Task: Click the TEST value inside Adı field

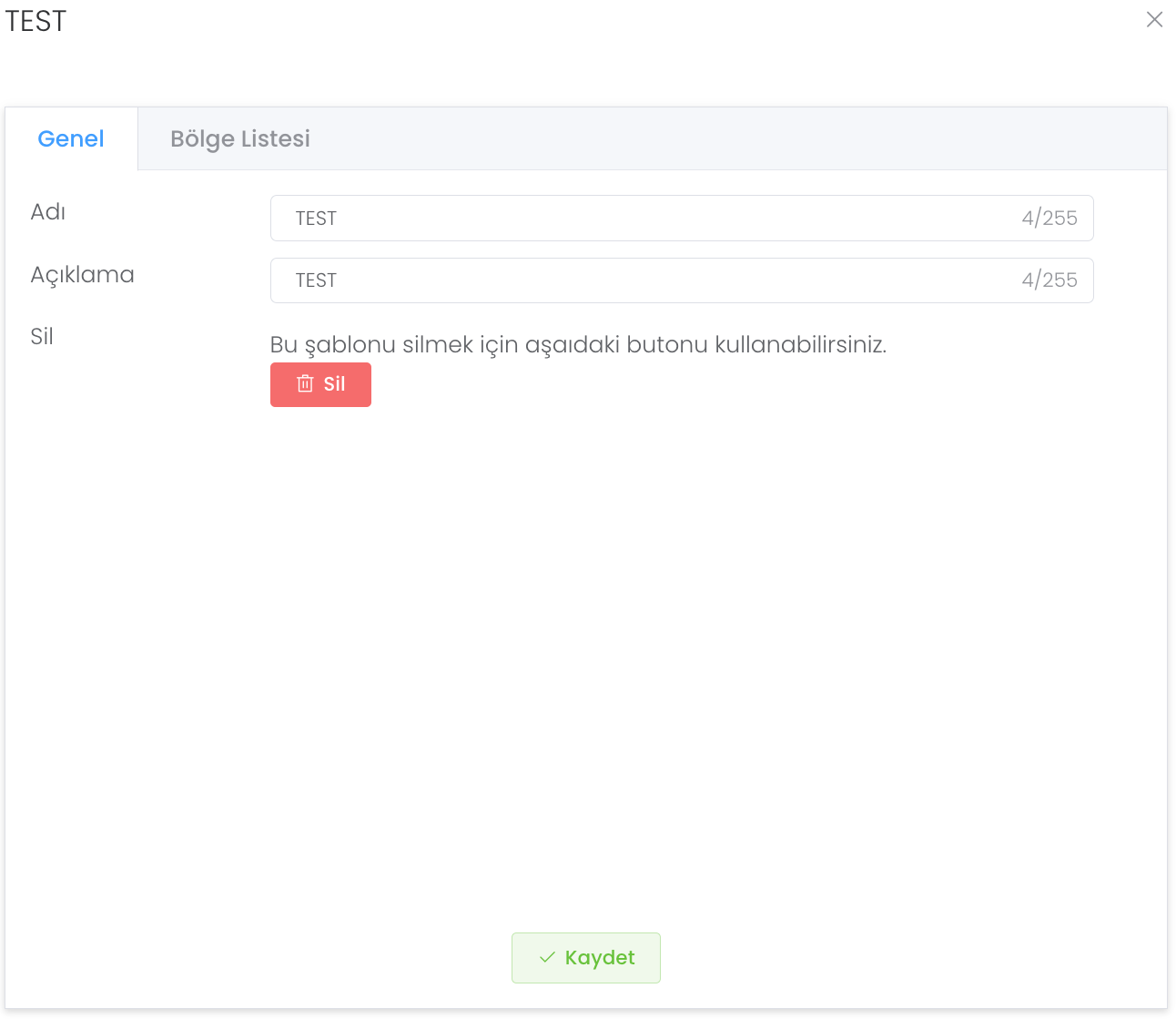Action: pos(316,219)
